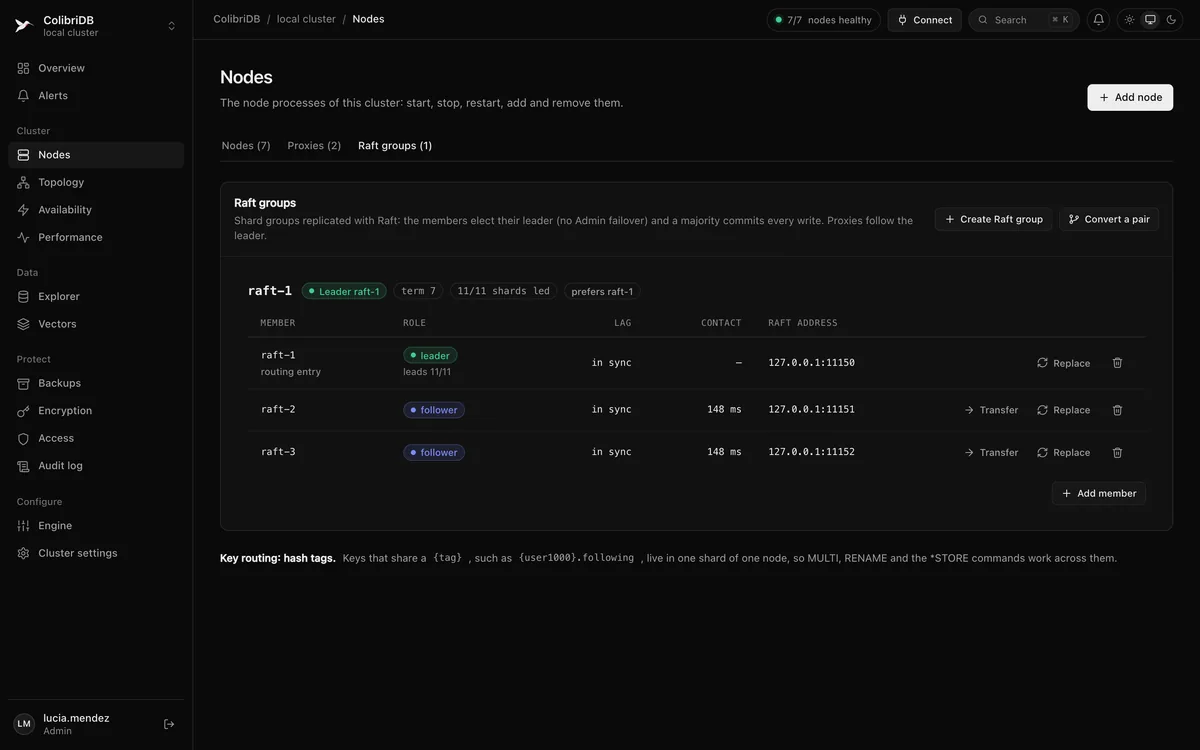Click the Leader raft-1 badge
Viewport: 1200px width, 750px height.
[x=344, y=291]
